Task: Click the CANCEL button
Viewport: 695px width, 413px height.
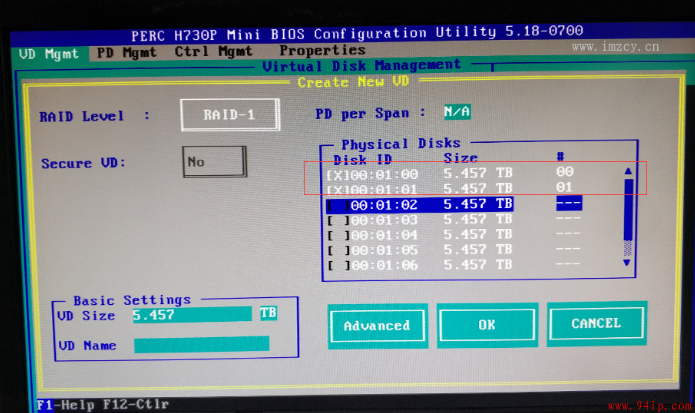Action: [x=596, y=323]
